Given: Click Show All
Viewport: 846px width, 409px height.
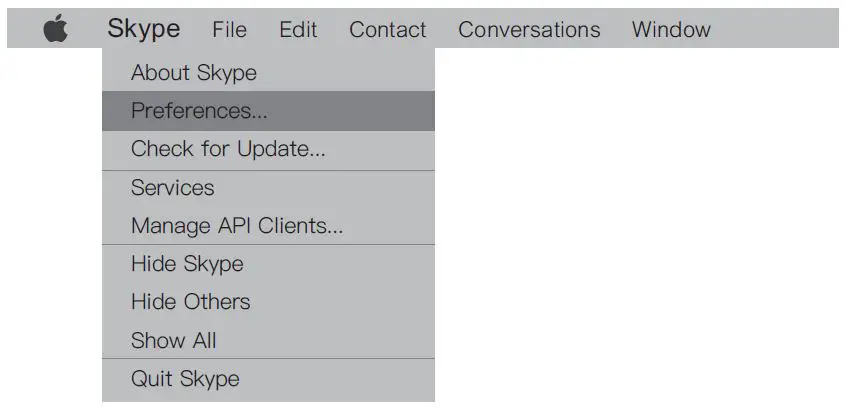Looking at the screenshot, I should coord(174,340).
